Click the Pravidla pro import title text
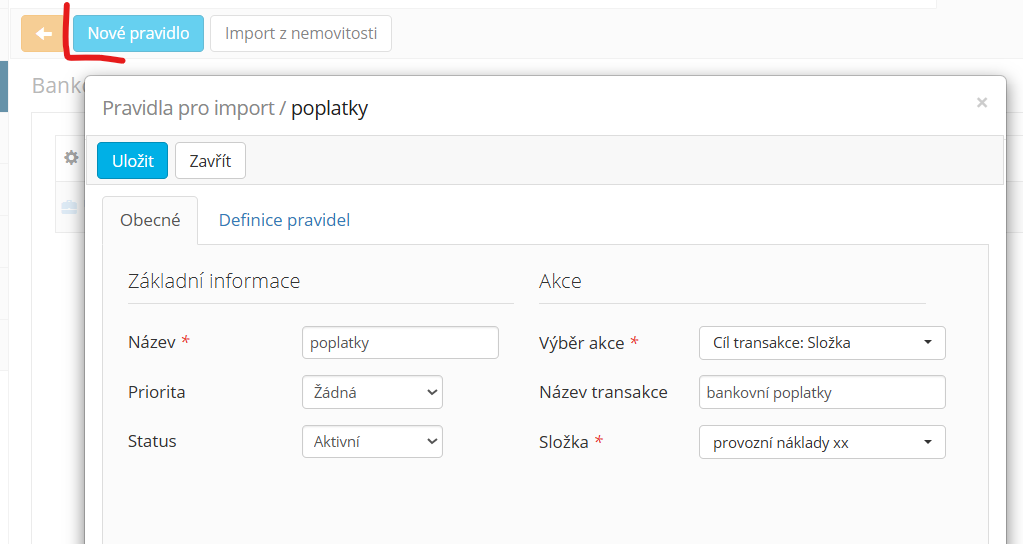Screen dimensions: 1023x544 188,108
